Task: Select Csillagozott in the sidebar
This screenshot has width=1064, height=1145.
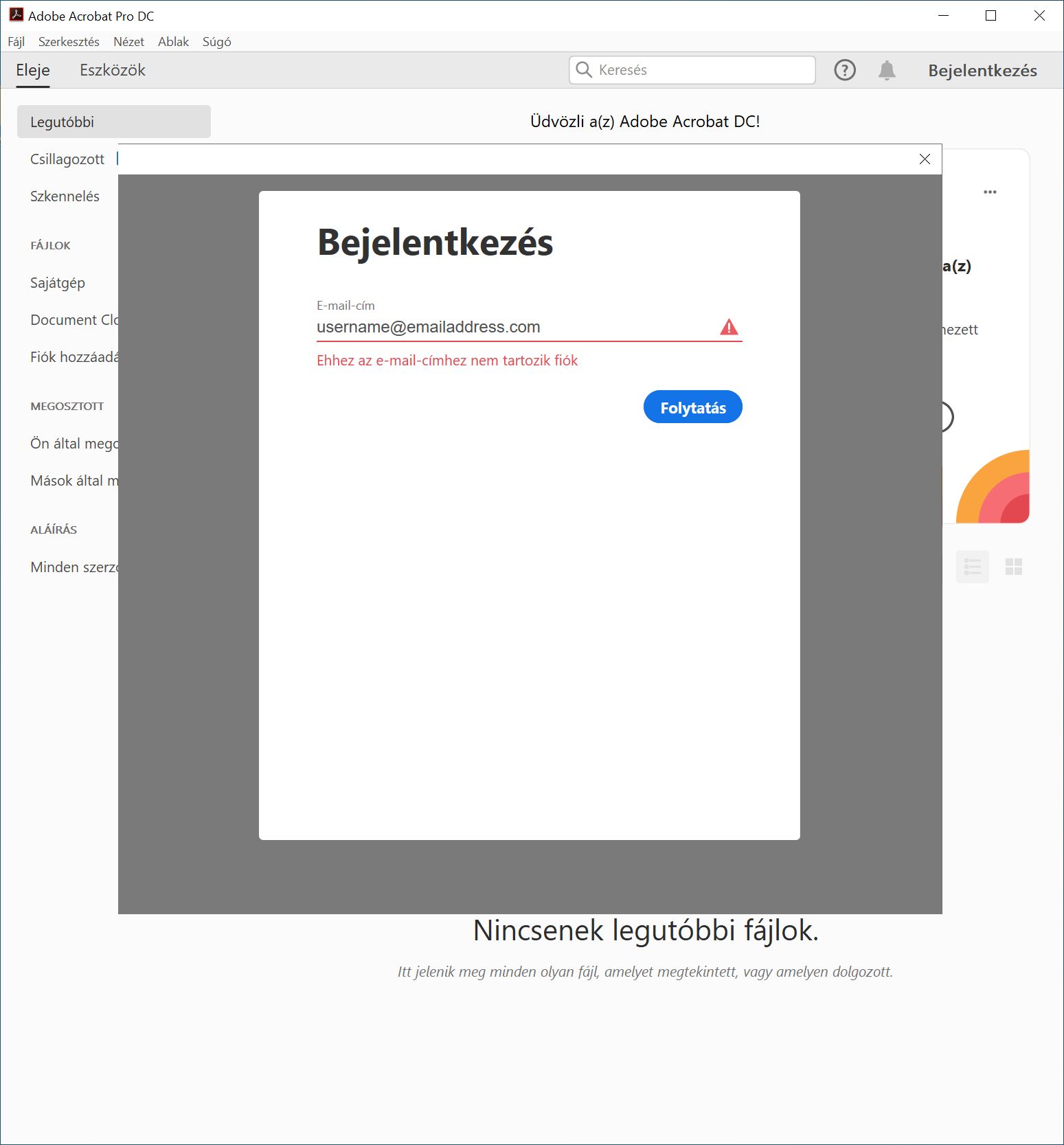Action: pos(67,159)
